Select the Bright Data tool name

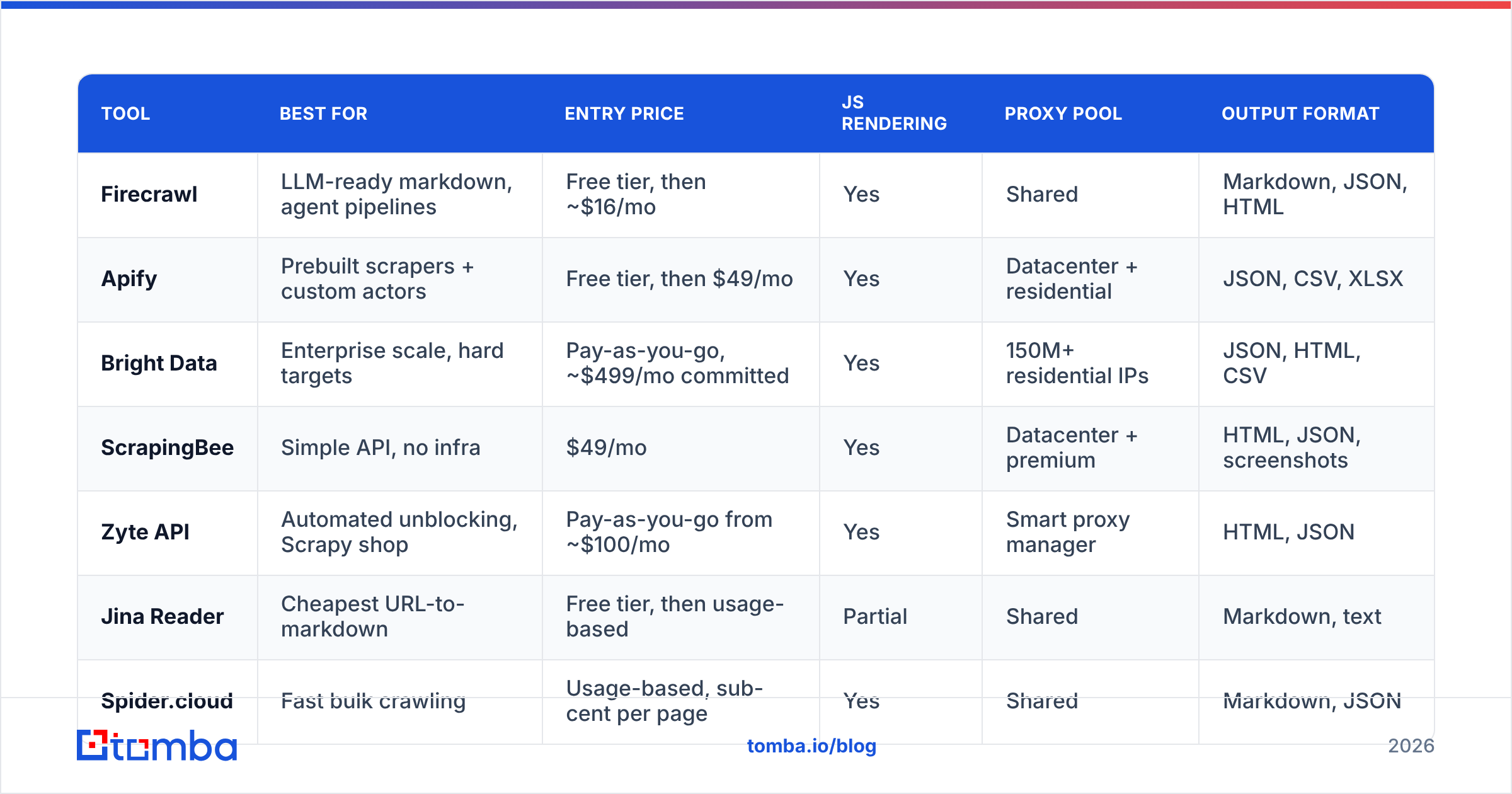tap(159, 363)
